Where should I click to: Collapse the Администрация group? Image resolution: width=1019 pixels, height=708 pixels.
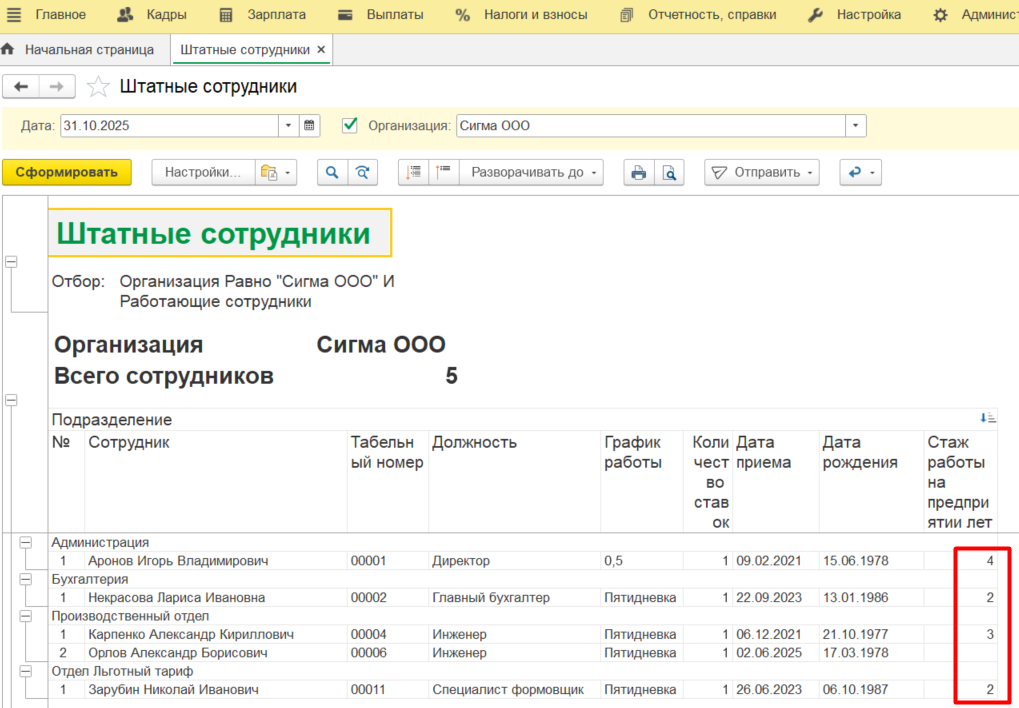point(25,542)
